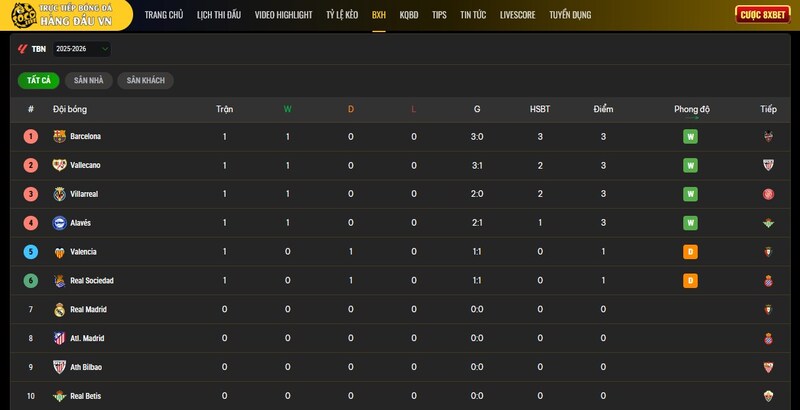This screenshot has height=410, width=800.
Task: Open Real Madrid's next opponent crest
Action: (768, 310)
